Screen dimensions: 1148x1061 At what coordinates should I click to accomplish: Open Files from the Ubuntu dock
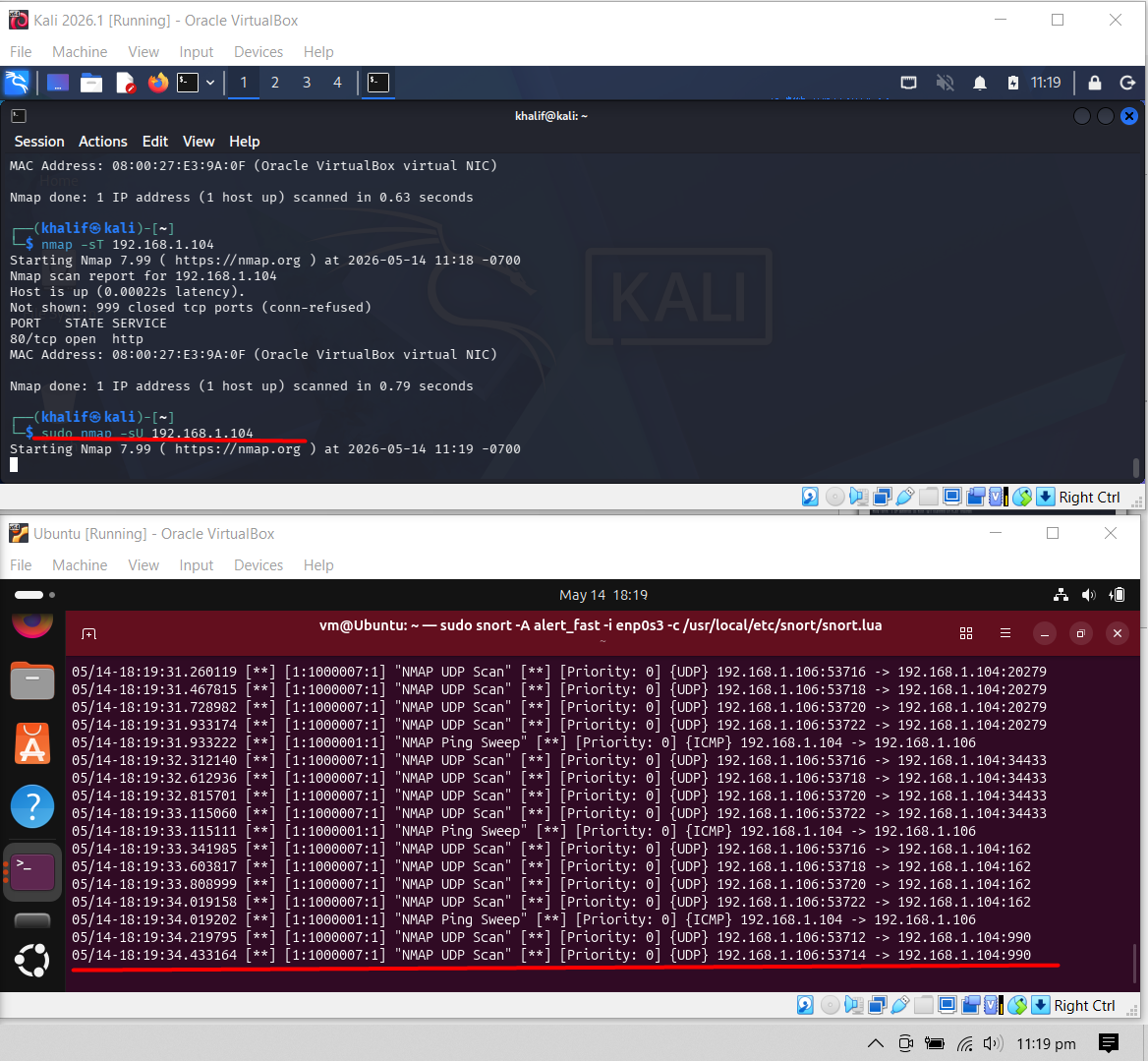click(32, 679)
